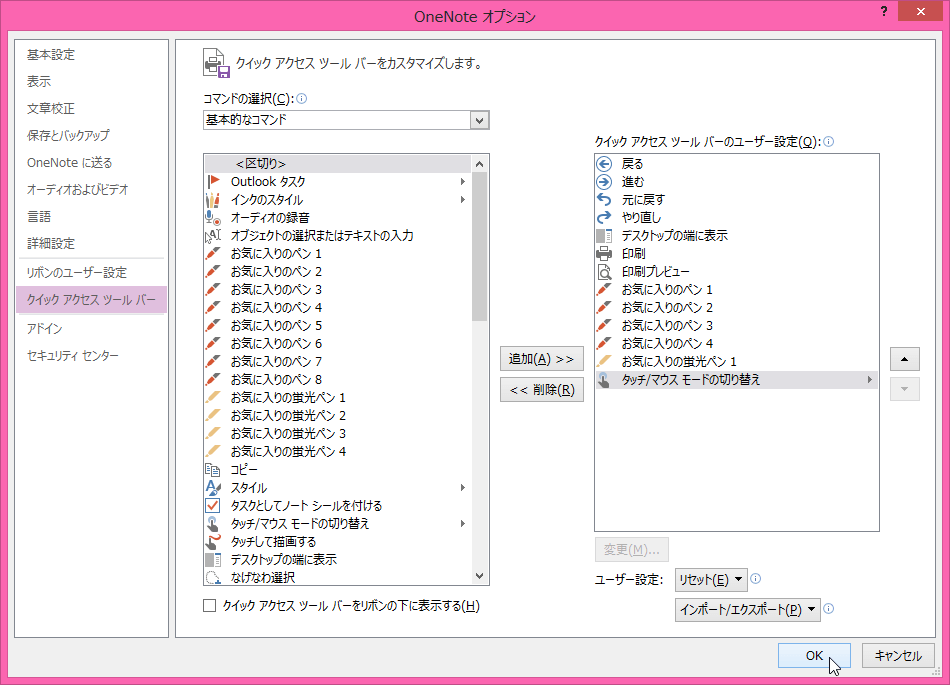
Task: Select お気に入りのペン 5 in left list
Action: coord(337,326)
